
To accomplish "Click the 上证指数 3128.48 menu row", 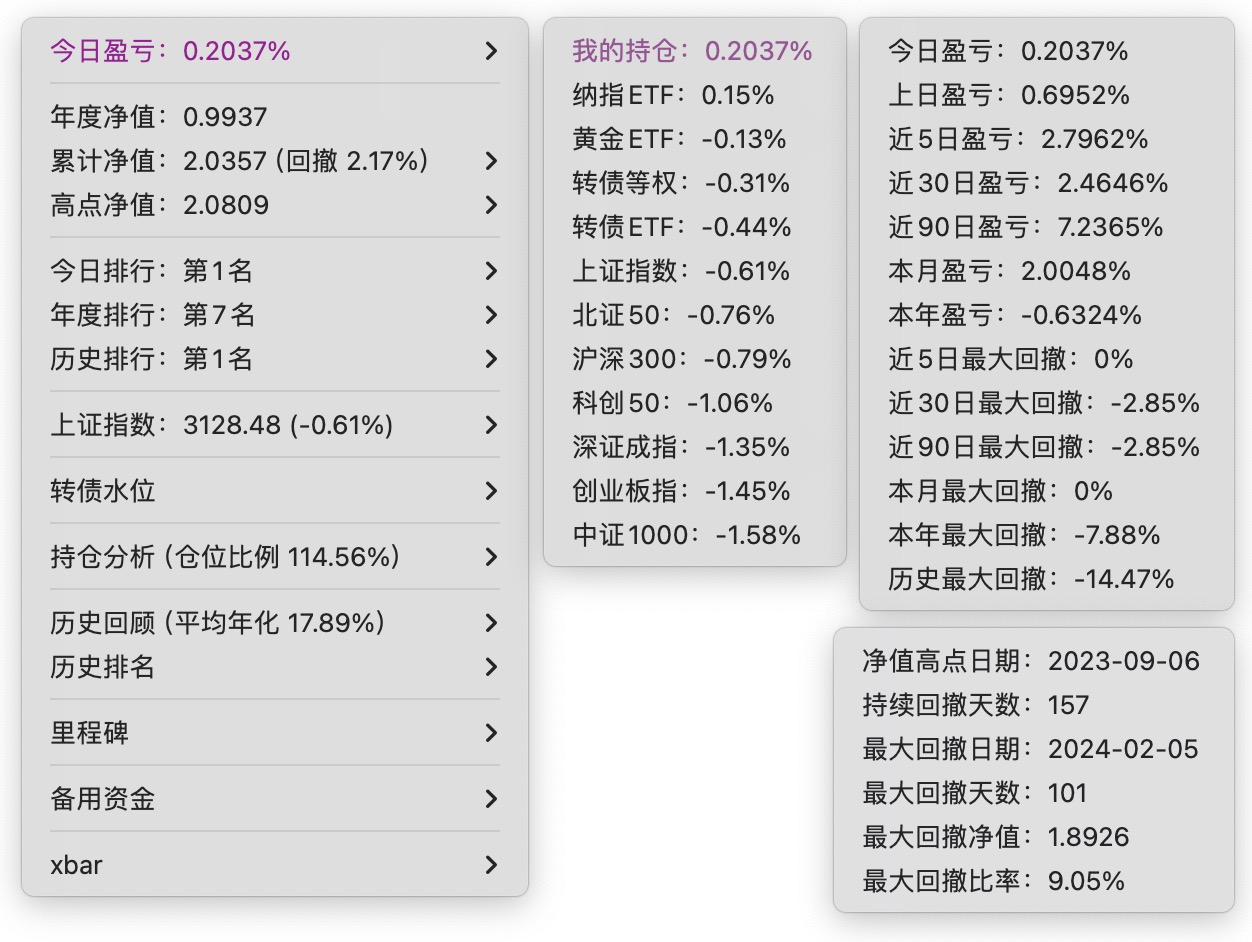I will pos(221,425).
